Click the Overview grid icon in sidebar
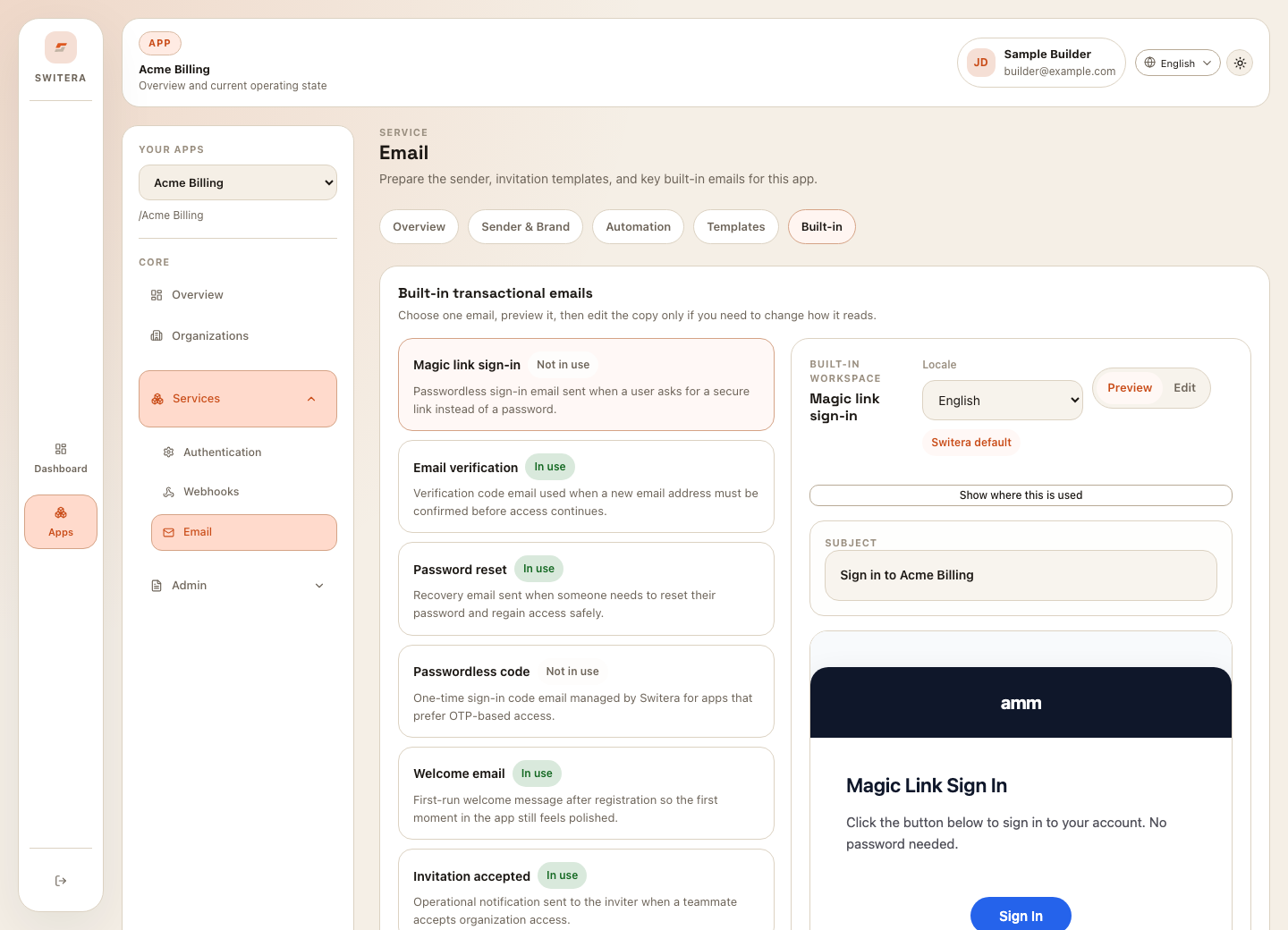Image resolution: width=1288 pixels, height=930 pixels. [x=157, y=295]
